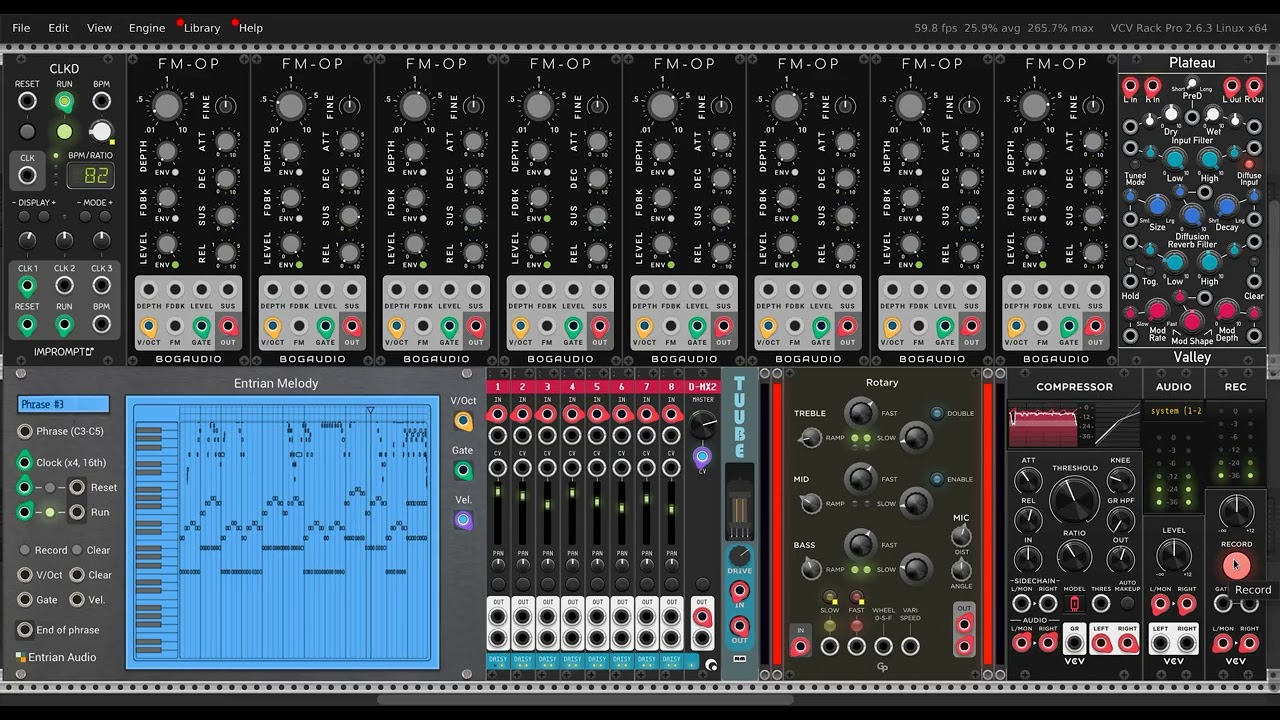This screenshot has width=1280, height=720.
Task: Enable Record in Entrian Melody
Action: pyautogui.click(x=25, y=550)
